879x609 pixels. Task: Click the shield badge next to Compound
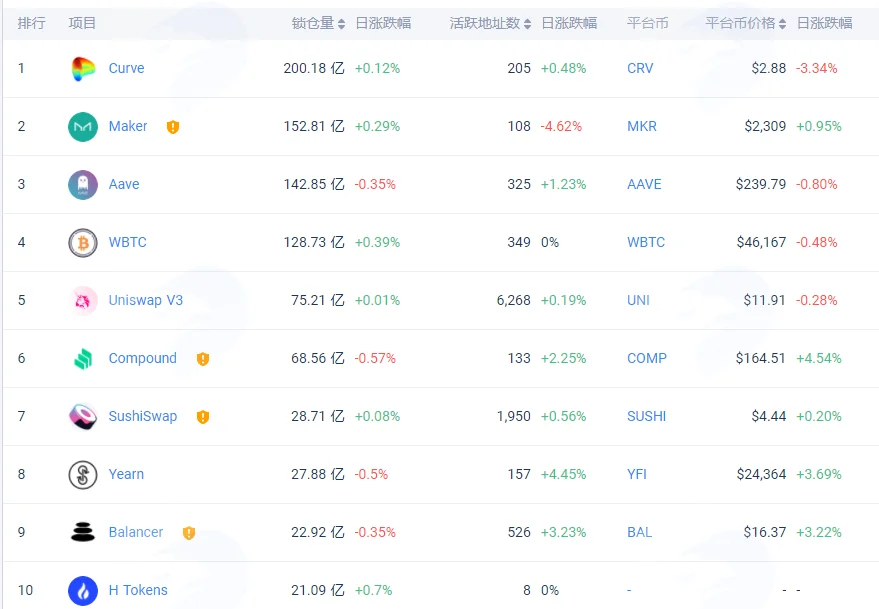(x=203, y=359)
